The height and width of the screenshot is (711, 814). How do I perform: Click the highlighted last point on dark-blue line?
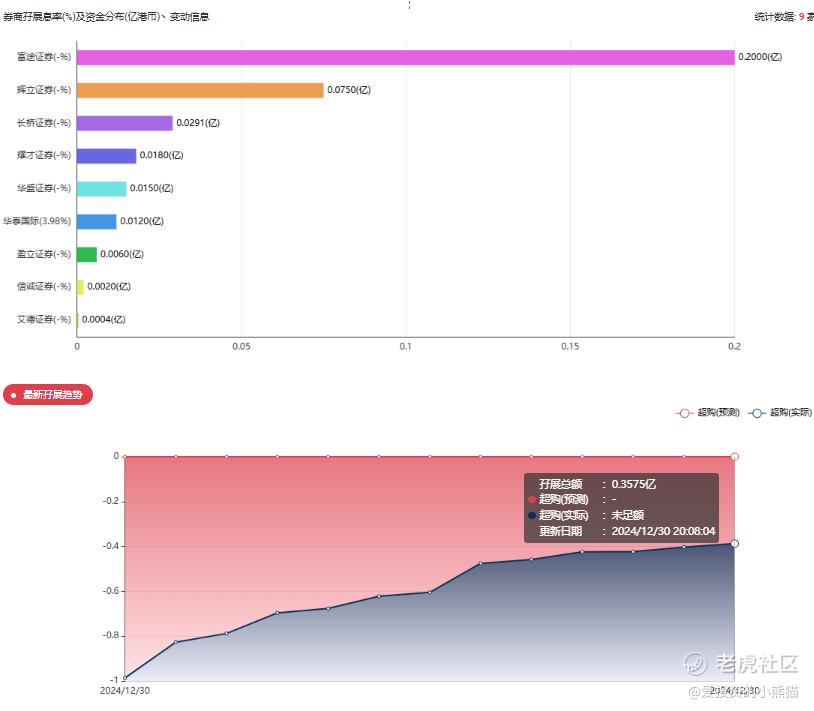coord(735,543)
